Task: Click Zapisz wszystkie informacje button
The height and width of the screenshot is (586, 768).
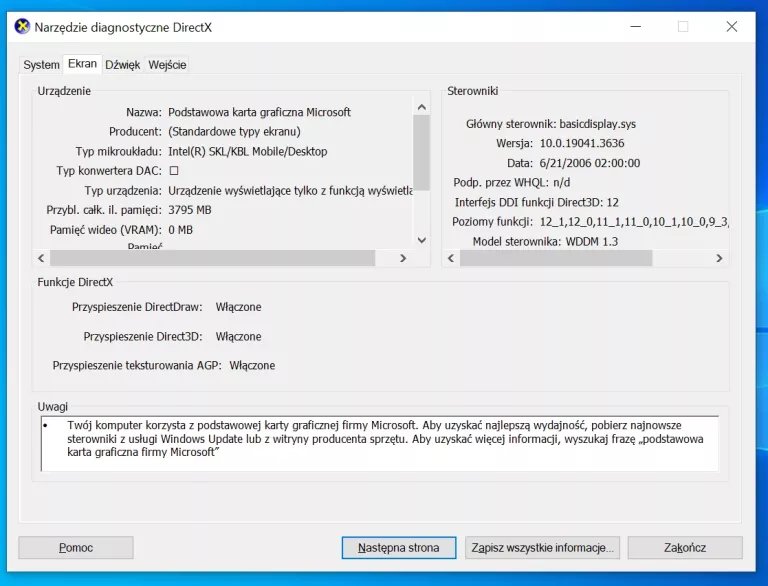Action: point(542,547)
